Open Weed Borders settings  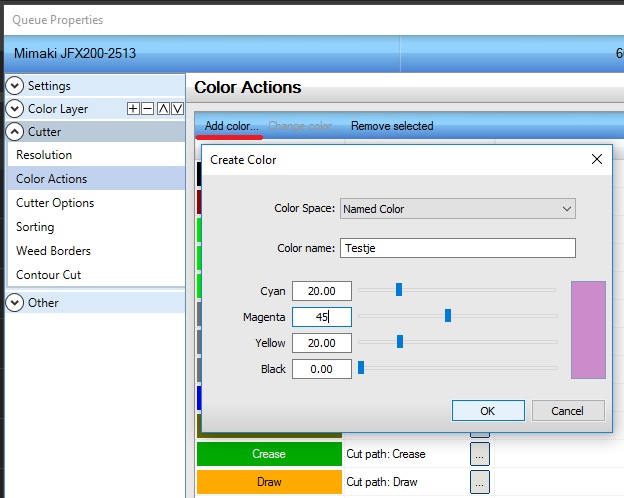click(96, 251)
